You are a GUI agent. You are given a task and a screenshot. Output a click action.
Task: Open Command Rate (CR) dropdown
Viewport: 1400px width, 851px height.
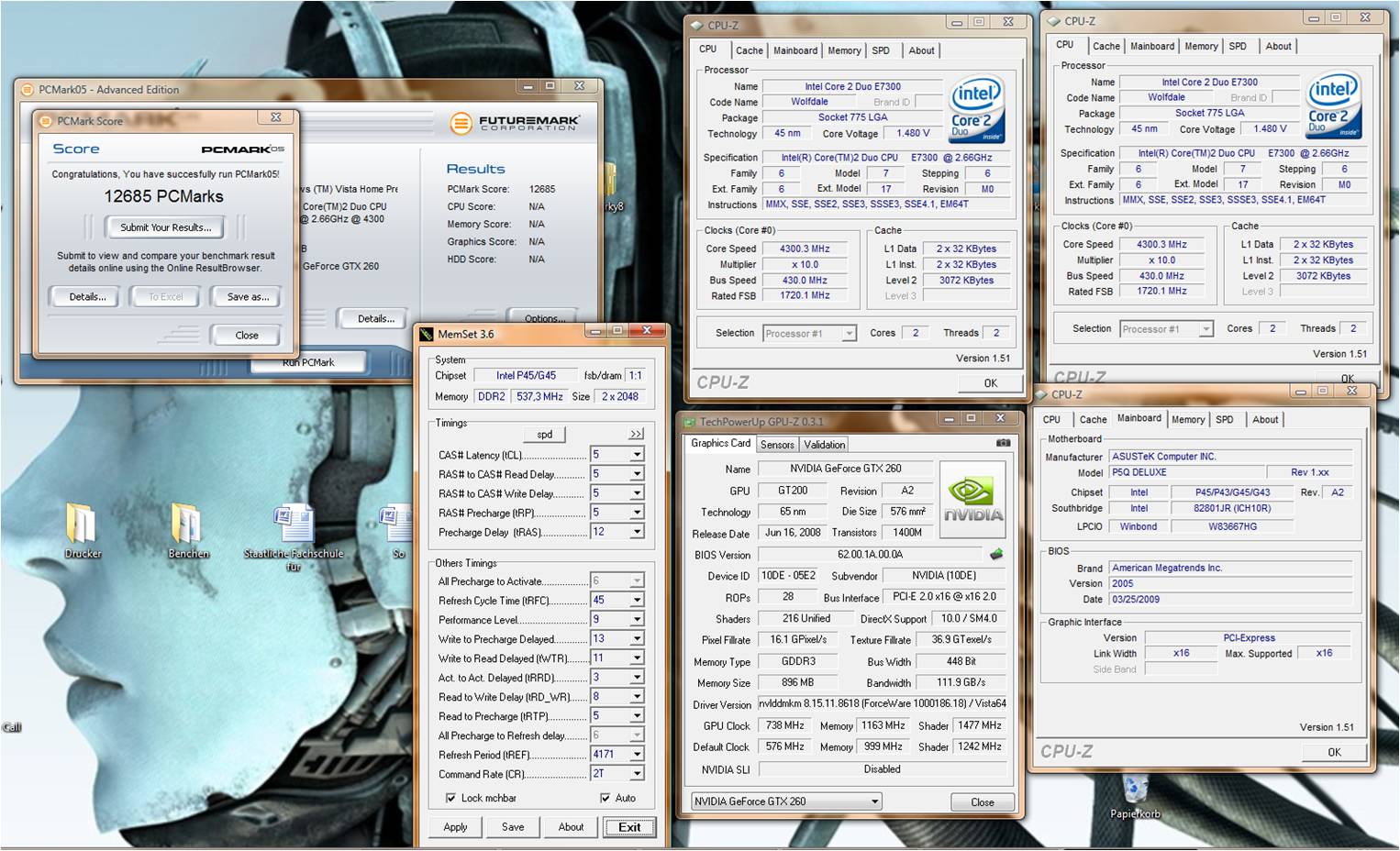(637, 773)
